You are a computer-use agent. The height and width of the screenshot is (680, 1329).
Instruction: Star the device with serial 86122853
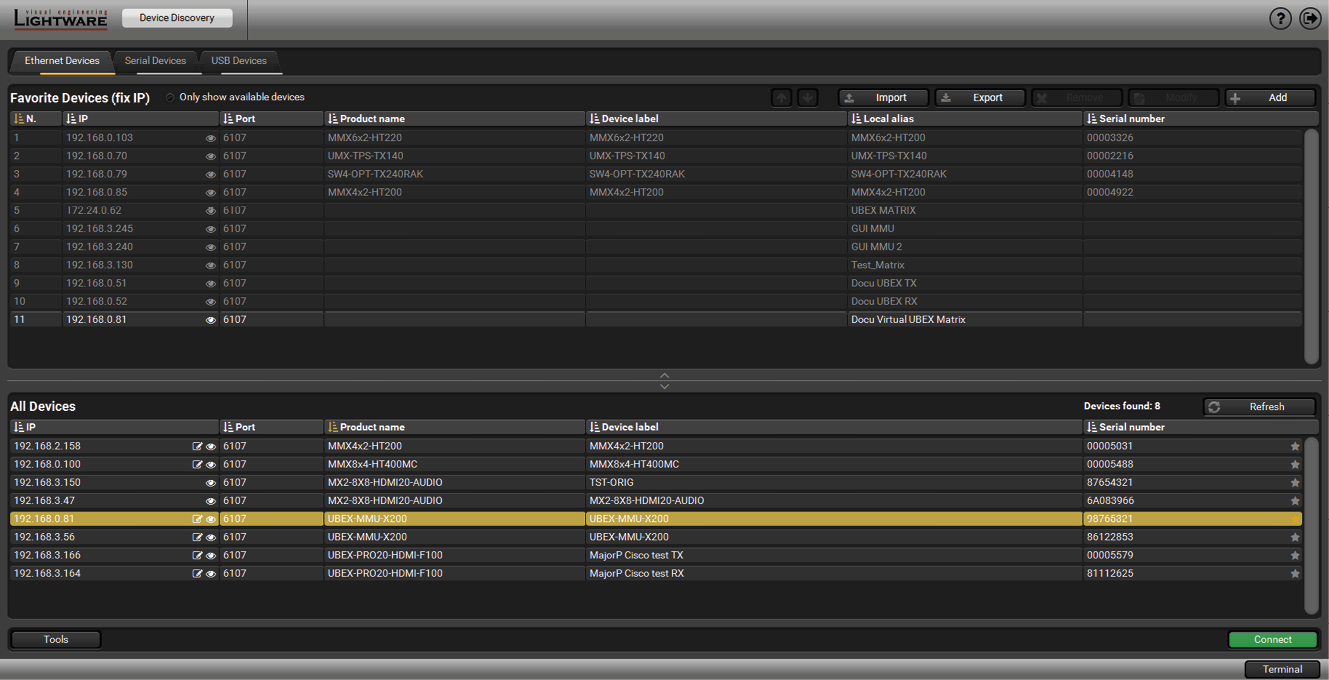[x=1295, y=537]
